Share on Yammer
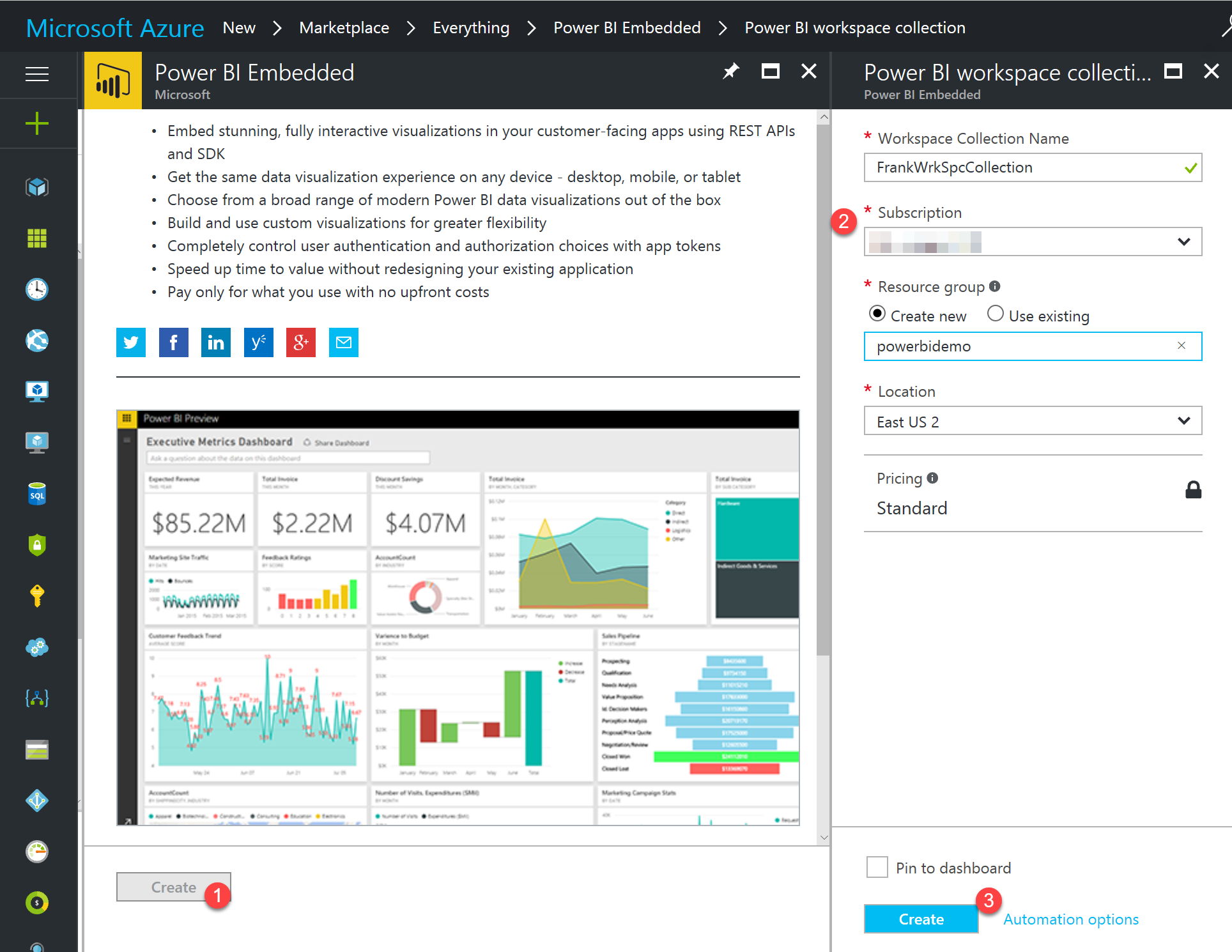The height and width of the screenshot is (952, 1232). [259, 342]
